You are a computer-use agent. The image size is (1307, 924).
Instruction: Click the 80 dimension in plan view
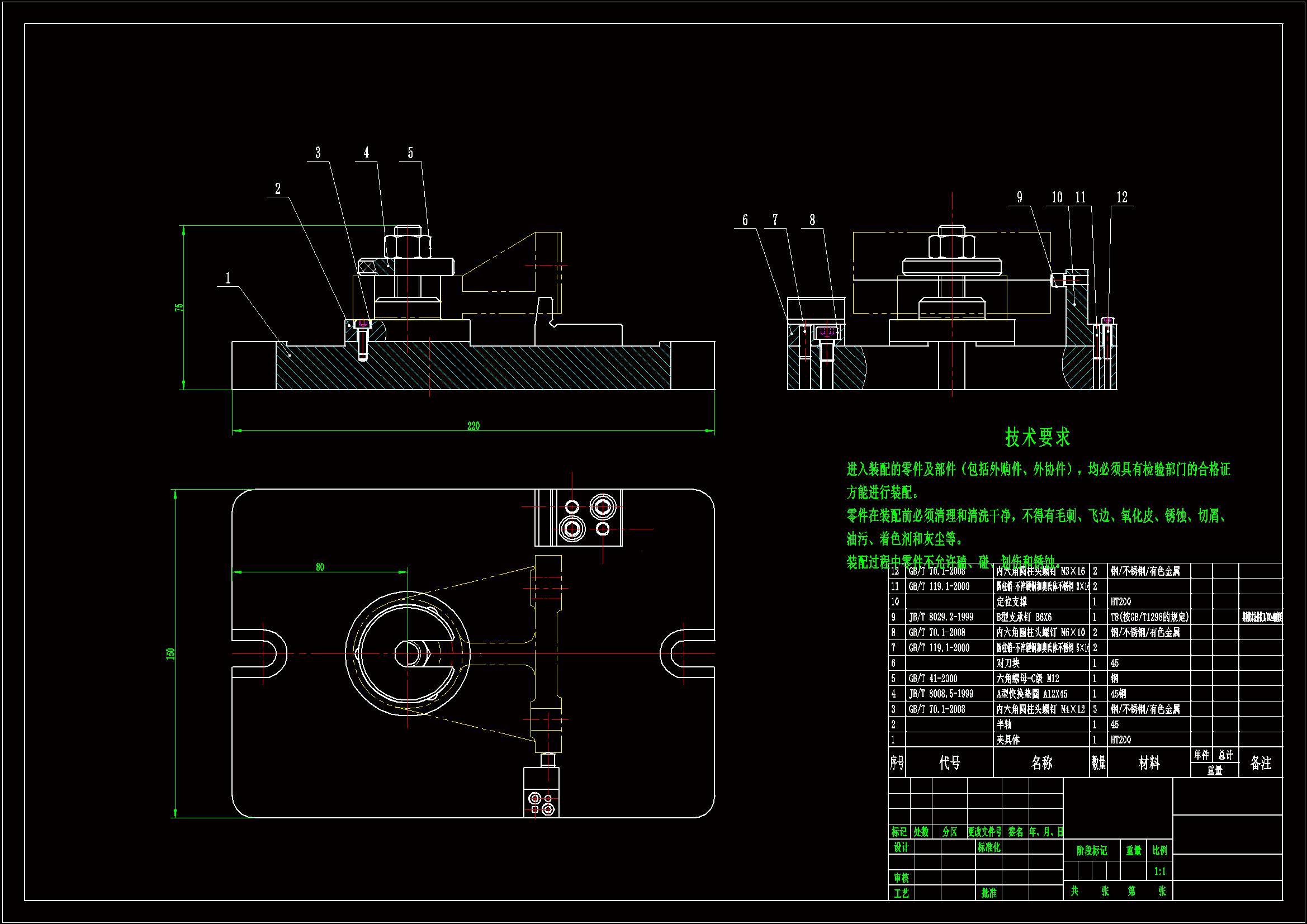click(x=320, y=567)
